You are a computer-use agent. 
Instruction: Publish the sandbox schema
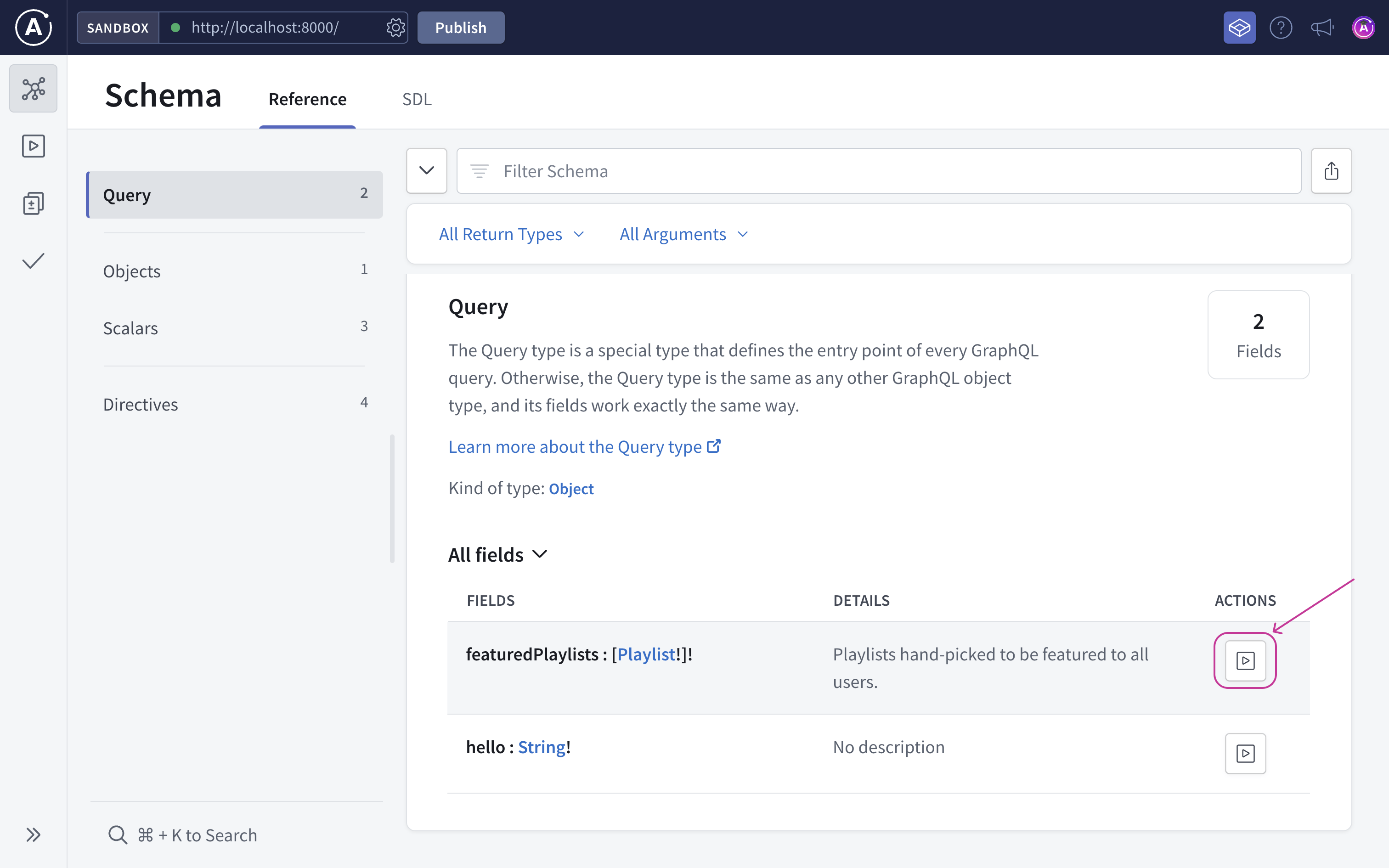click(460, 27)
